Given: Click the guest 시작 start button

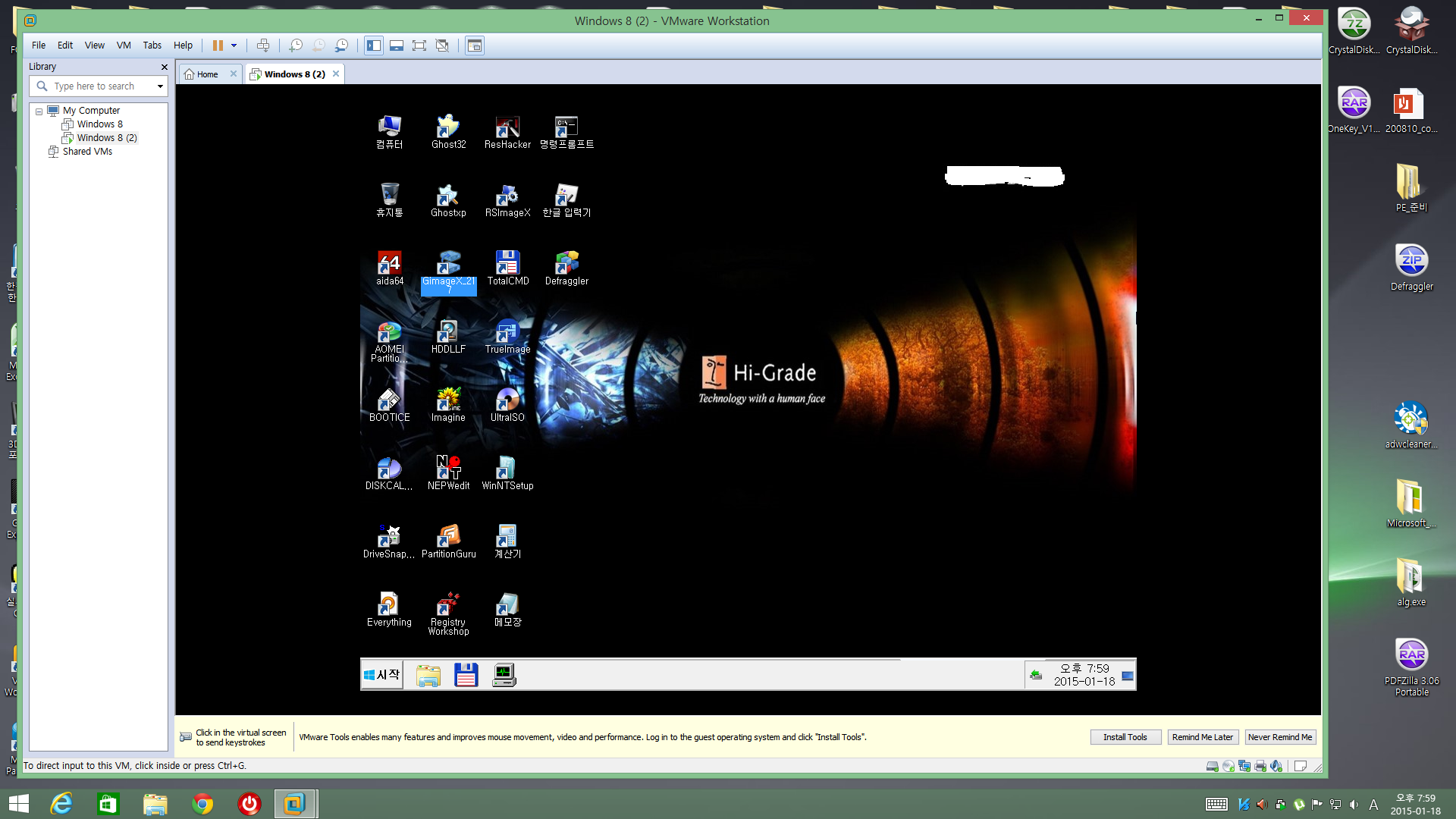Looking at the screenshot, I should [x=381, y=675].
